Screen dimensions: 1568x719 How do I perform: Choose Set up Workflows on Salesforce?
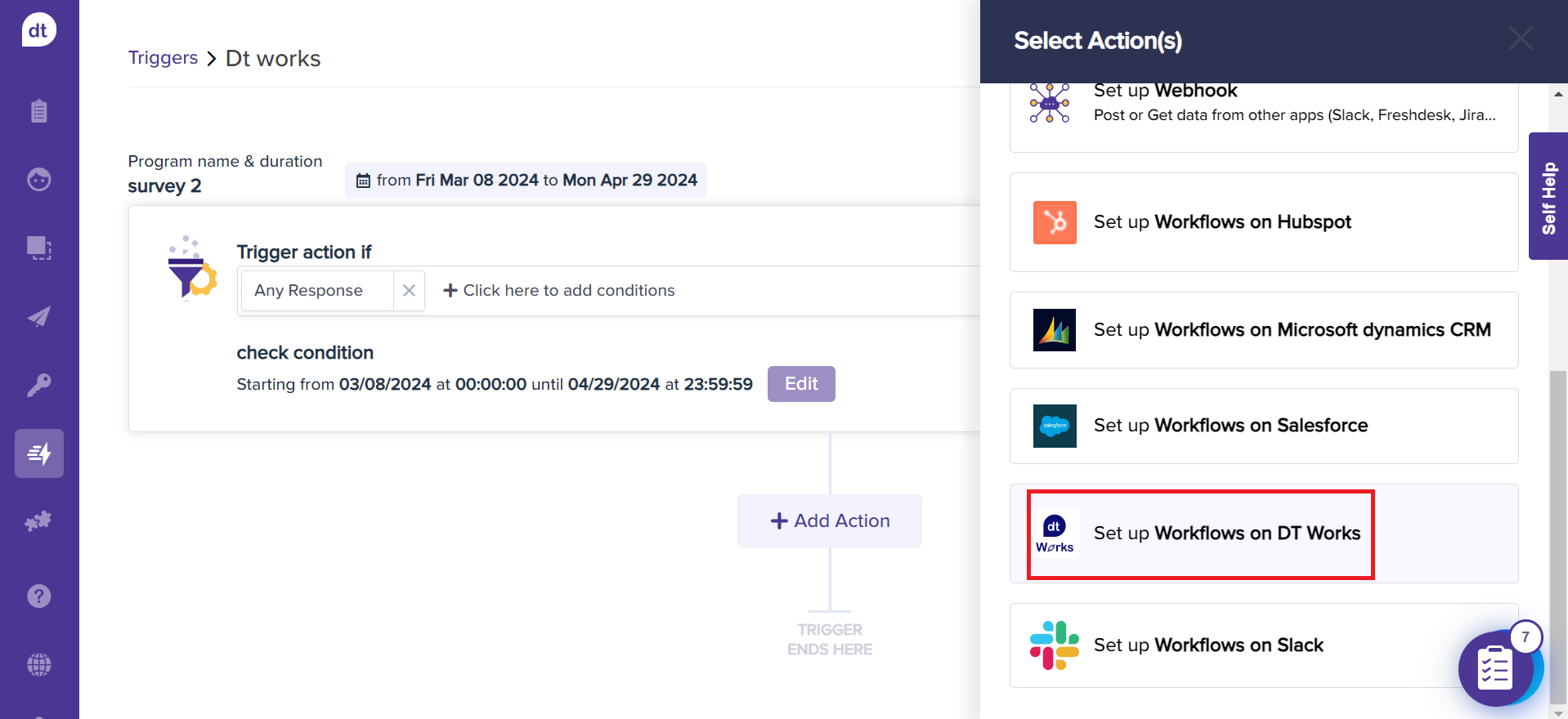pos(1263,426)
